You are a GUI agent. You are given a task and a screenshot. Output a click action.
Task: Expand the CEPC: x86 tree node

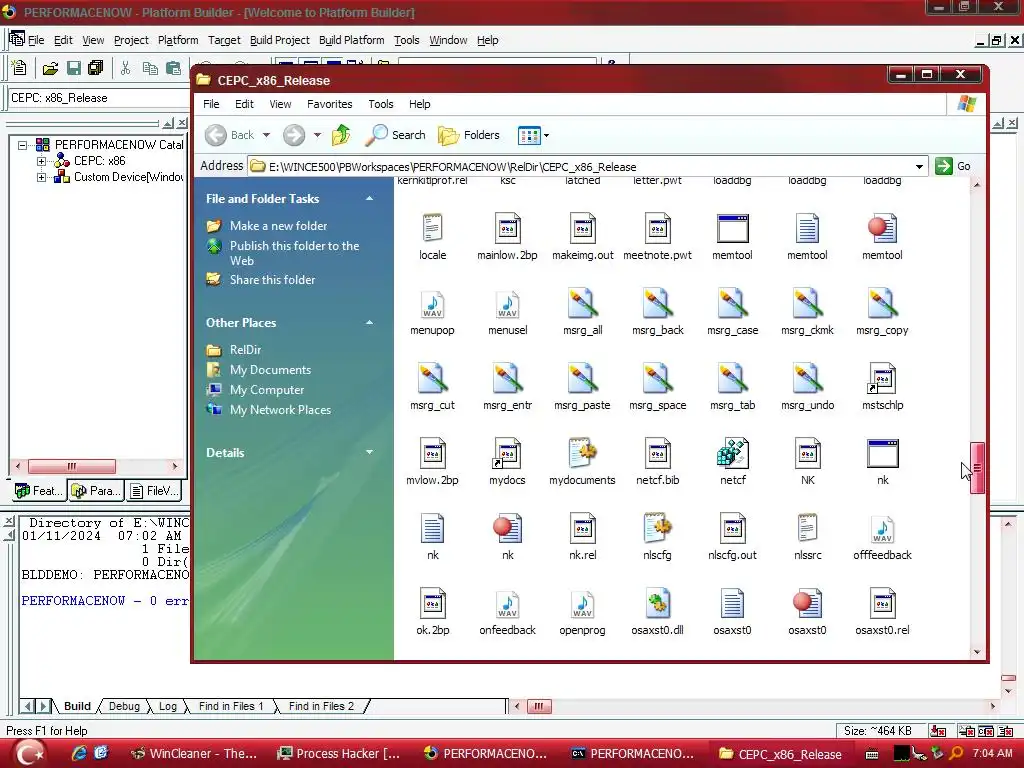point(41,161)
